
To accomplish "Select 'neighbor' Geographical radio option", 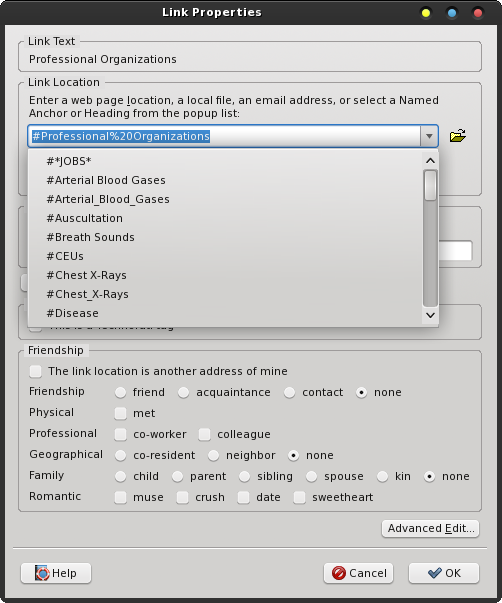I will coord(213,455).
